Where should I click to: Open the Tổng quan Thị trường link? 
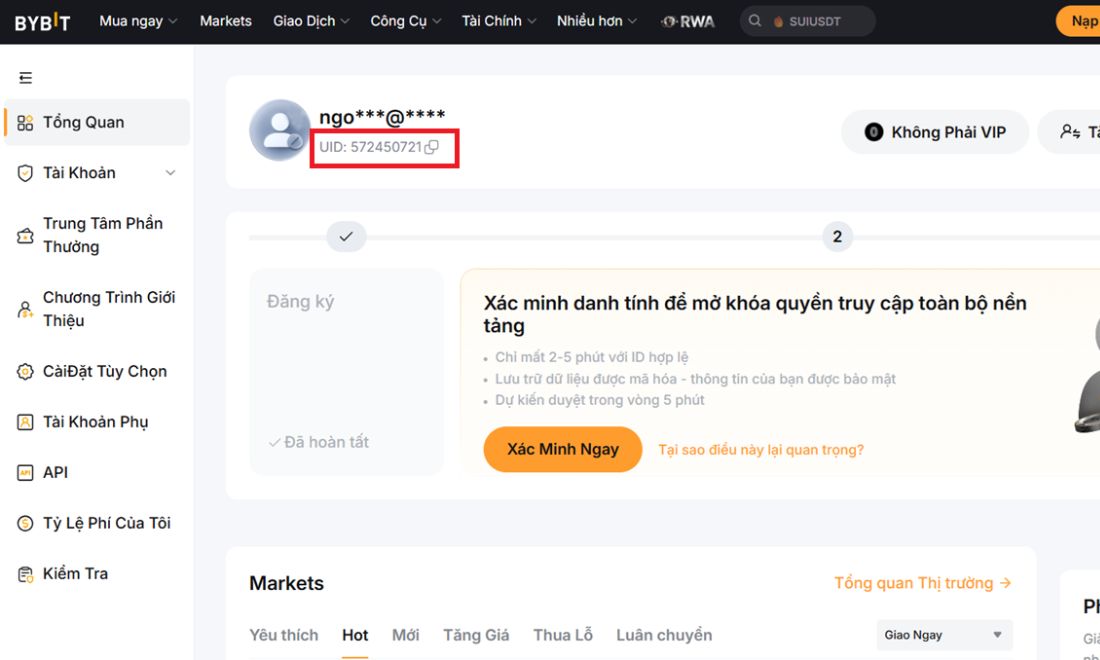click(922, 583)
